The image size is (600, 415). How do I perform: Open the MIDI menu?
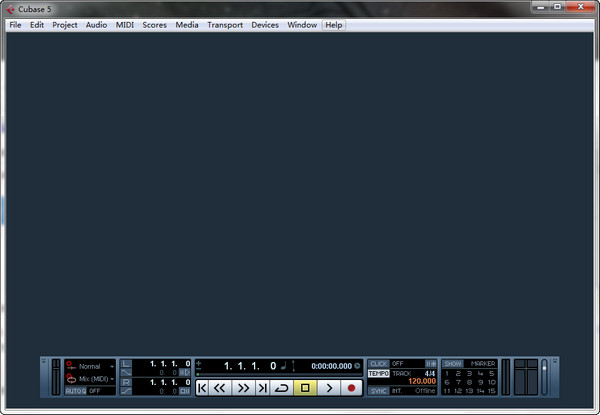click(125, 25)
